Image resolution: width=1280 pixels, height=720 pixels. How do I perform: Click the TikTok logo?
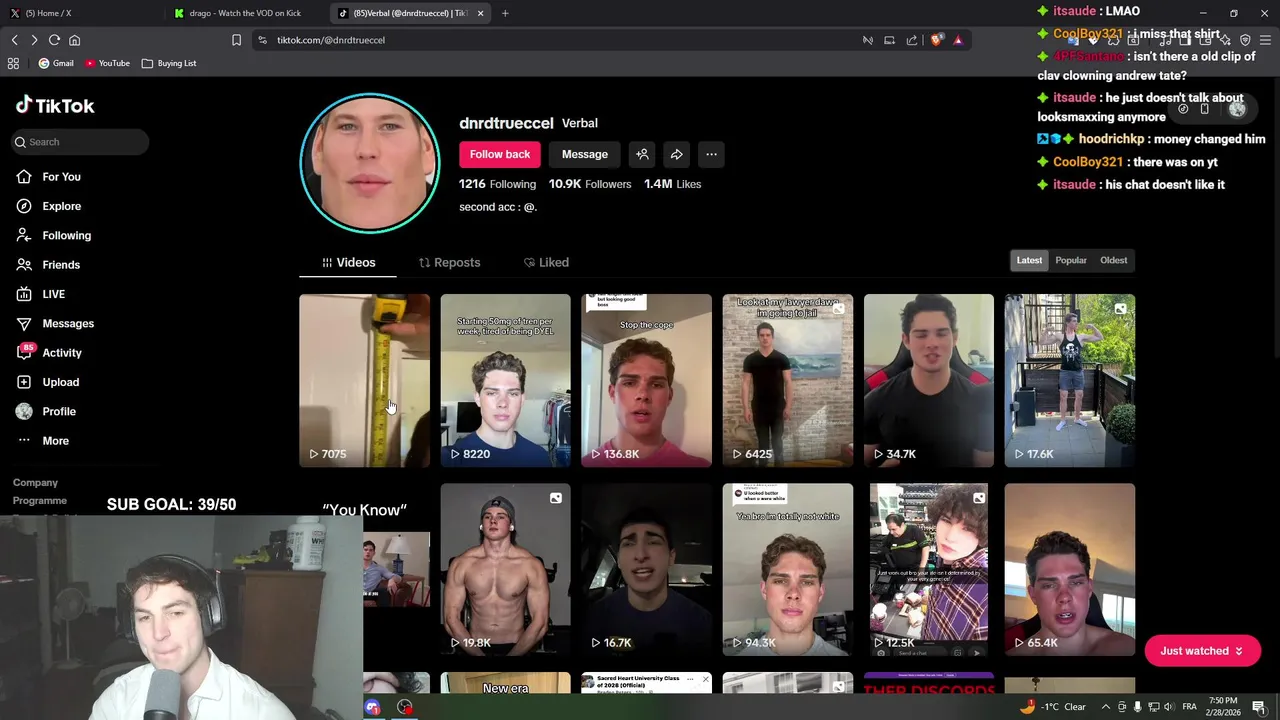(x=55, y=106)
